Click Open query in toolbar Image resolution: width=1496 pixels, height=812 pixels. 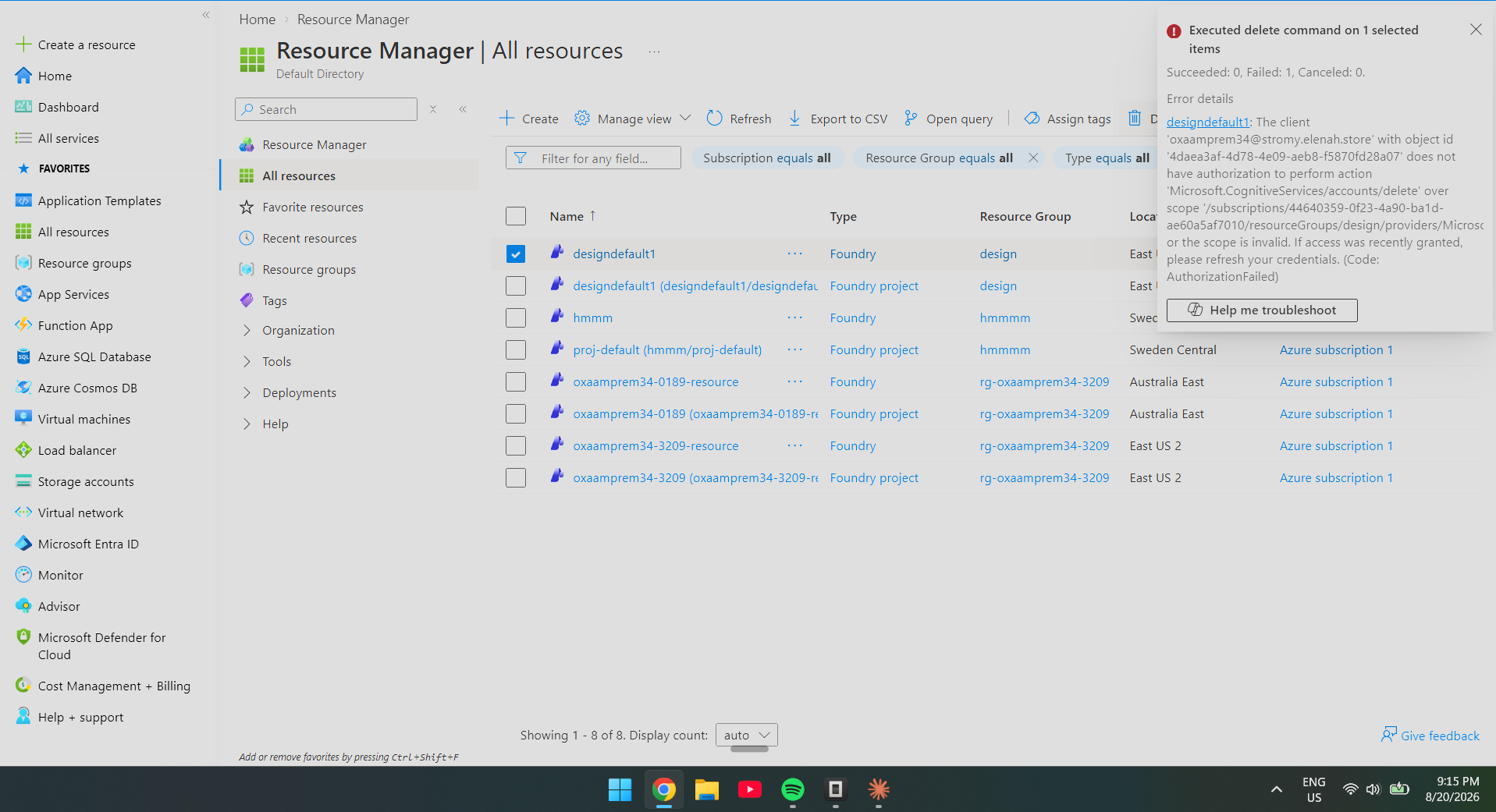(x=948, y=119)
